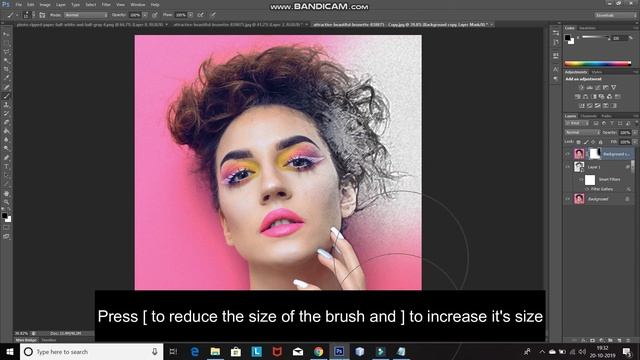
Task: Open Opacity slider dropdown in options bar
Action: click(145, 15)
